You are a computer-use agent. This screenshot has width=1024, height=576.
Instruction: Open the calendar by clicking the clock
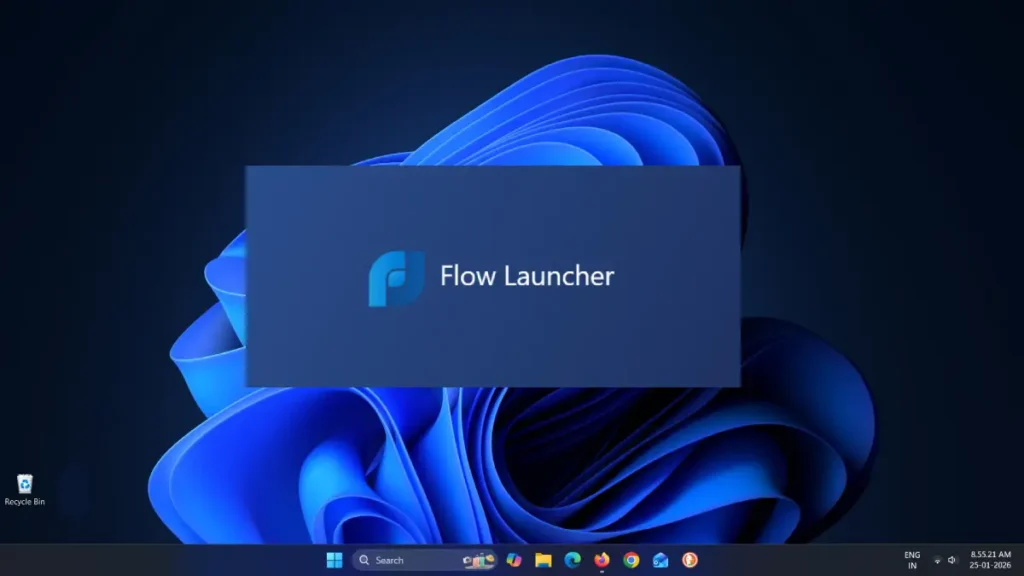(989, 560)
